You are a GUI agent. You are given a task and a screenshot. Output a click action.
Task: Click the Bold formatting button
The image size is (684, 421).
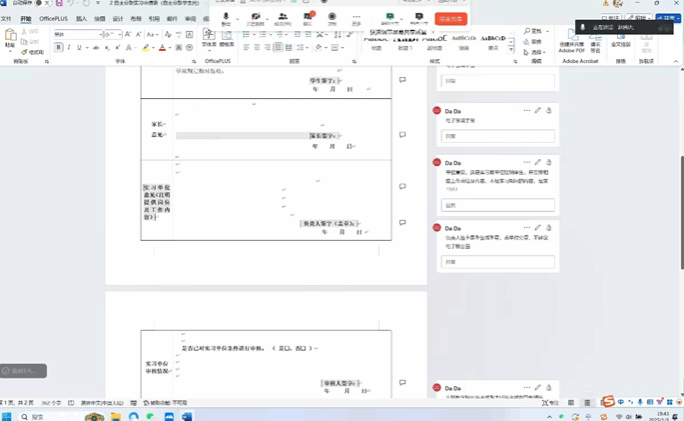[59, 47]
